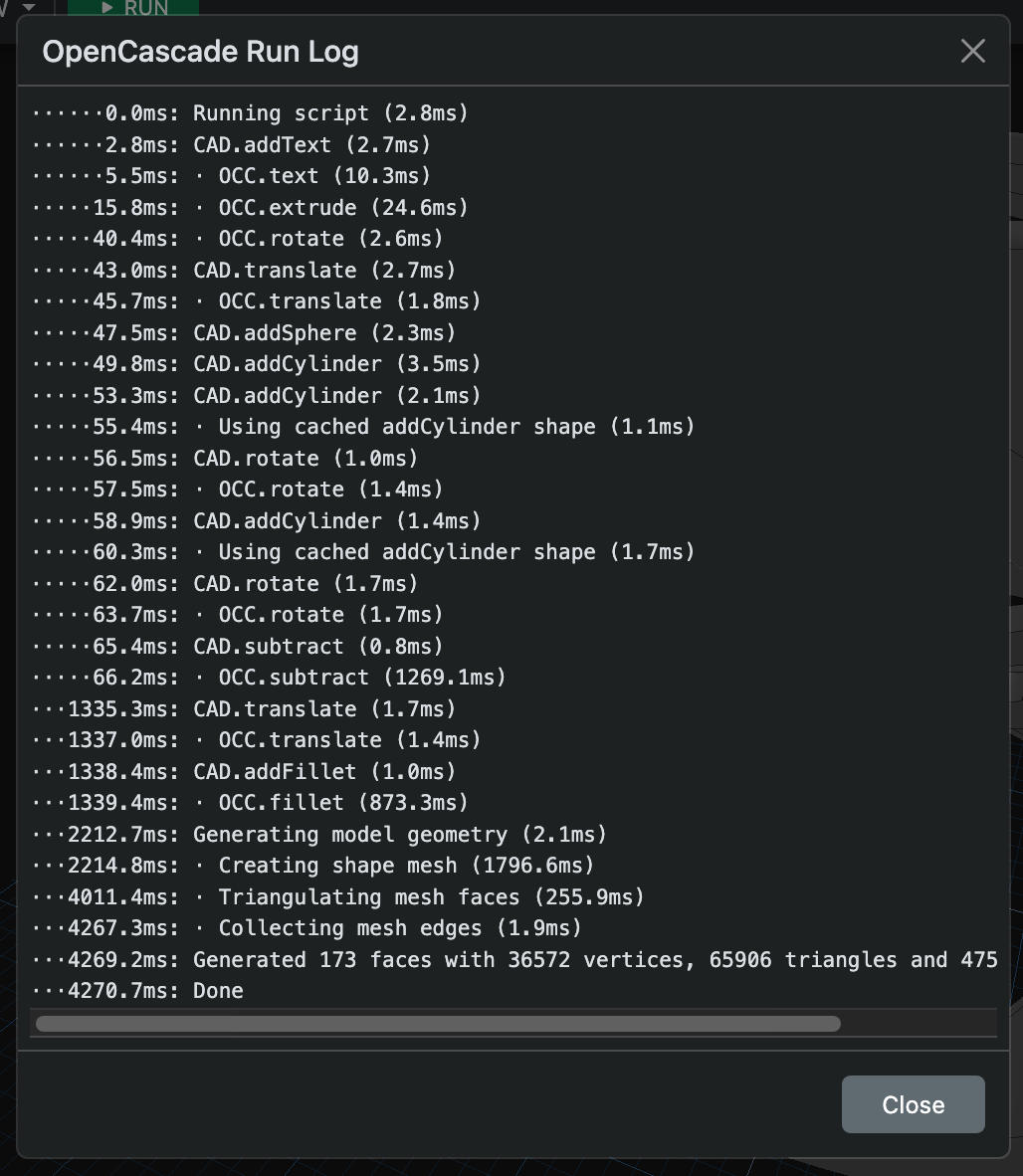
Task: Click the final "Done" log line
Action: coord(218,991)
